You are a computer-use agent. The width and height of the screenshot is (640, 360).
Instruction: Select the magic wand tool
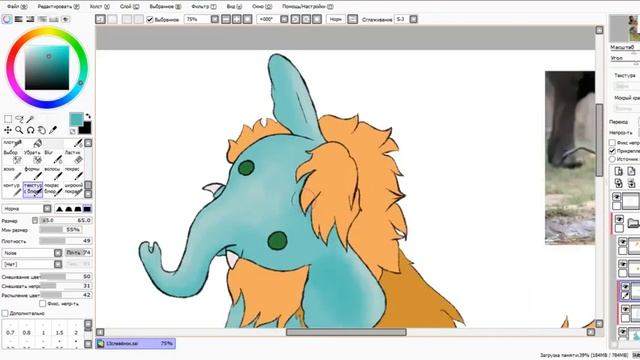tap(30, 119)
